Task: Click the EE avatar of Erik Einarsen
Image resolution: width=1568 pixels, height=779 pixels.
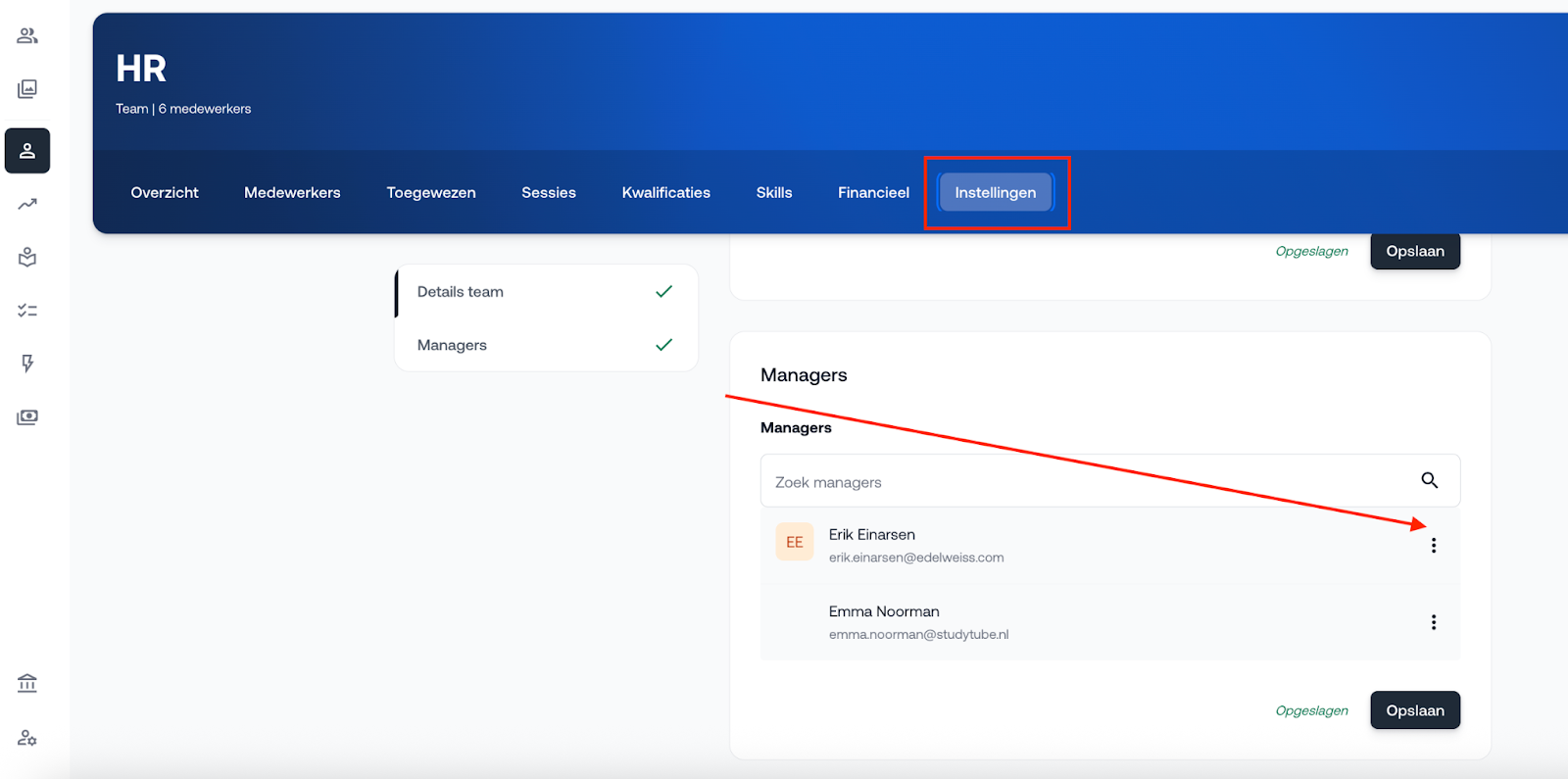Action: (x=795, y=542)
